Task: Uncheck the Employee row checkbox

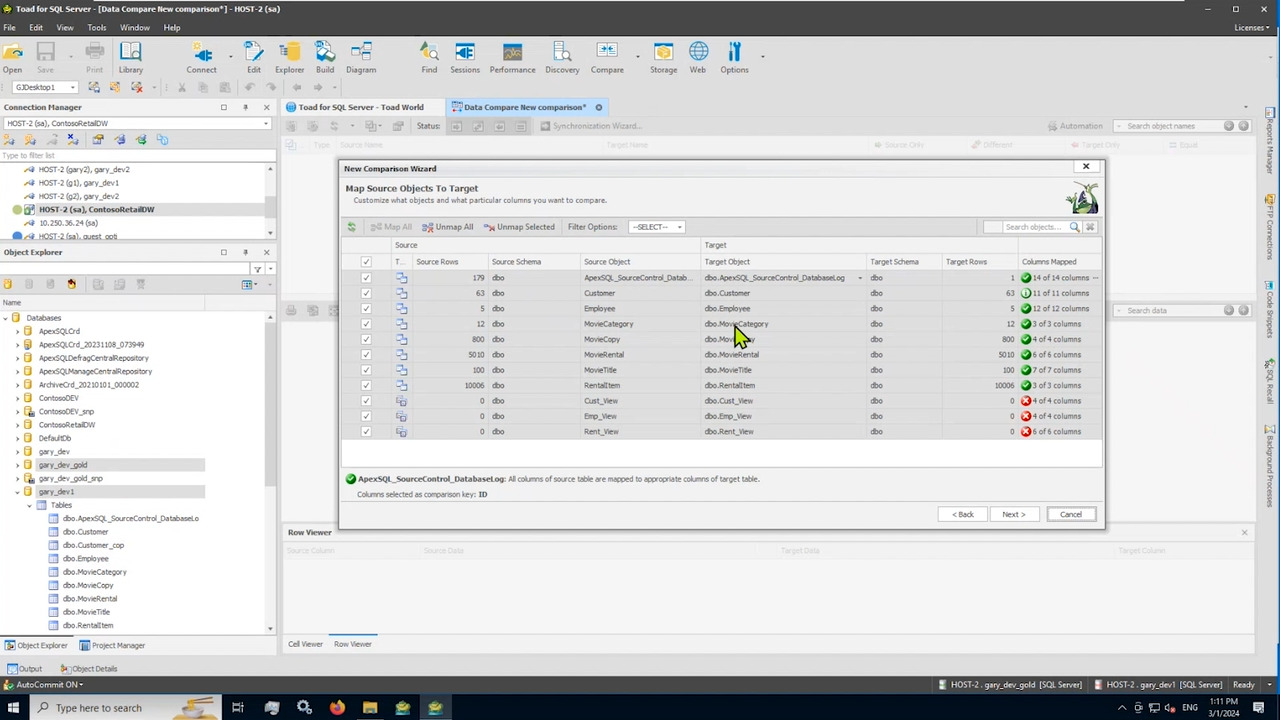Action: pyautogui.click(x=366, y=309)
